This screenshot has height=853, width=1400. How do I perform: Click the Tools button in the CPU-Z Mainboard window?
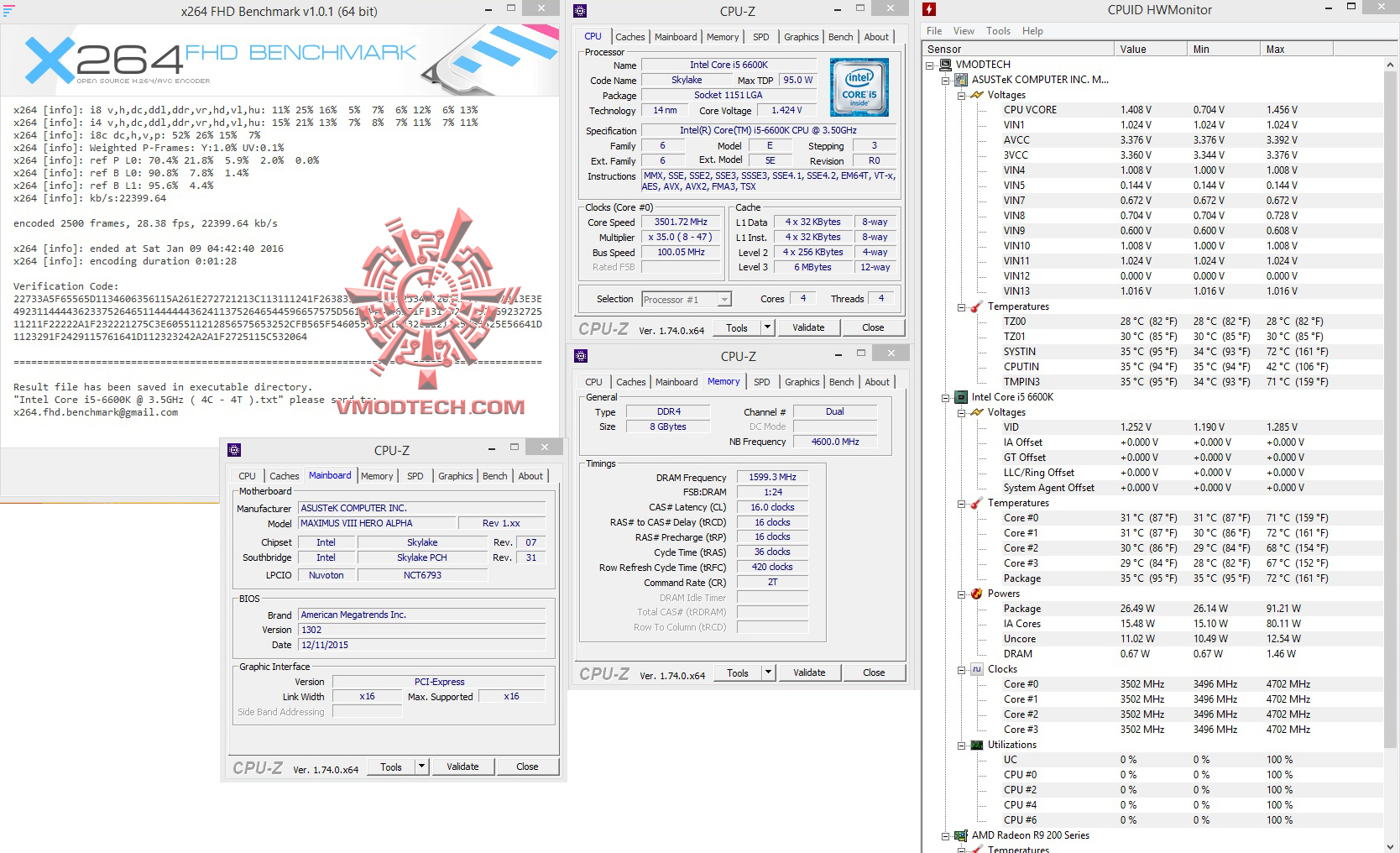click(x=391, y=767)
